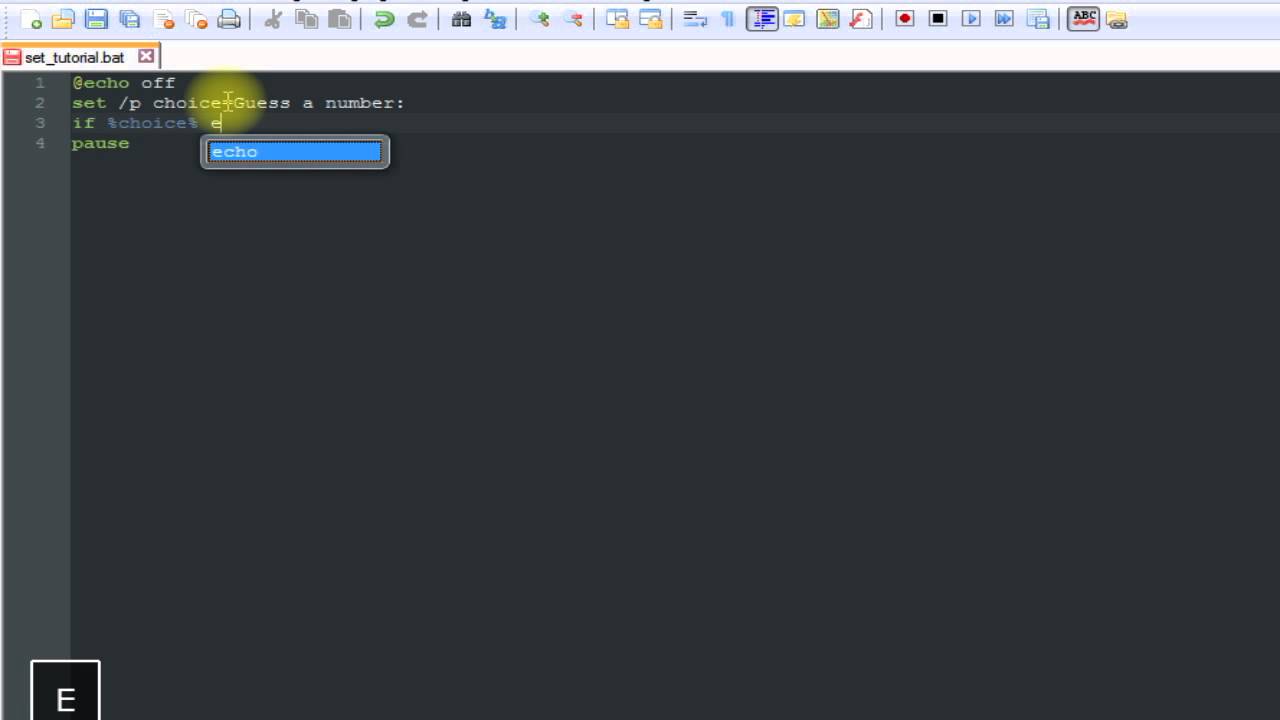Viewport: 1280px width, 720px height.
Task: Click the '@echo off' line of code
Action: point(123,83)
